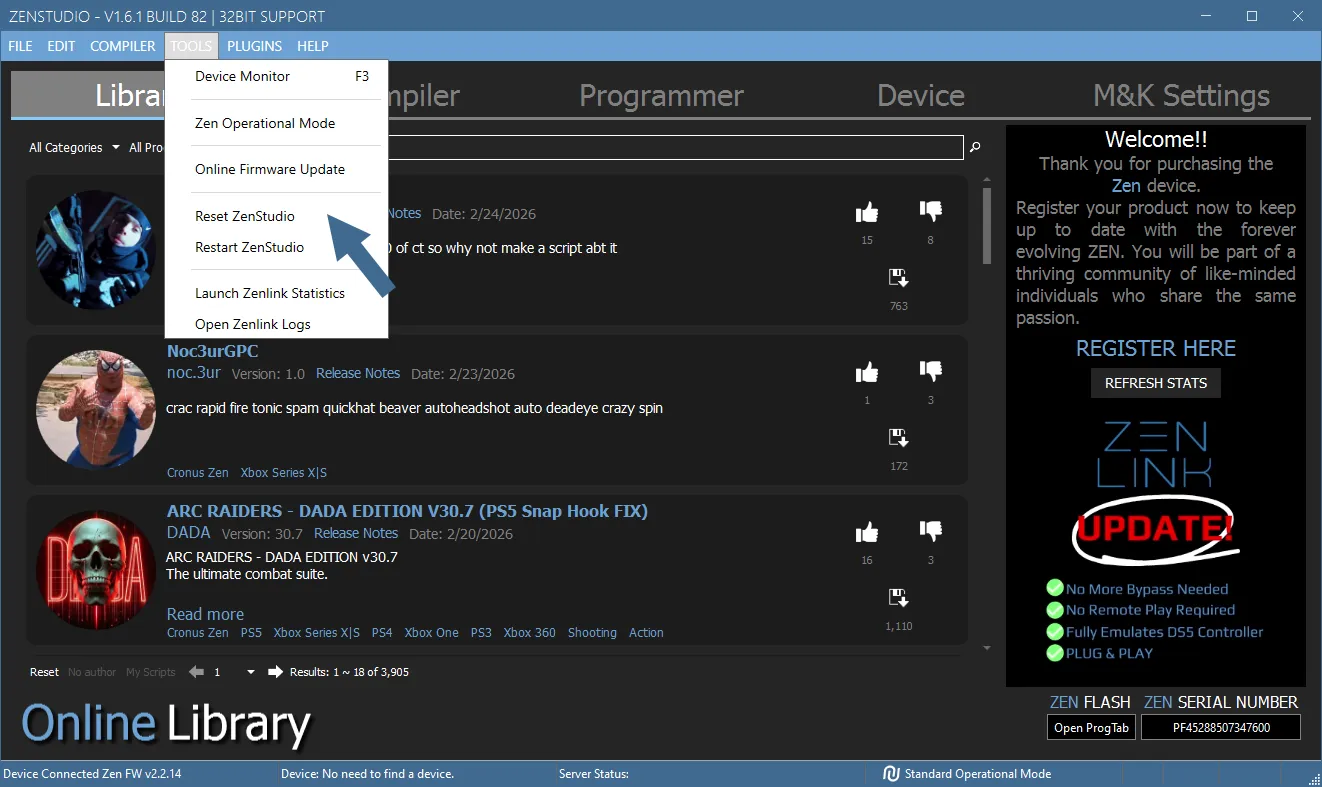Open the PLUGINS menu

pyautogui.click(x=254, y=46)
